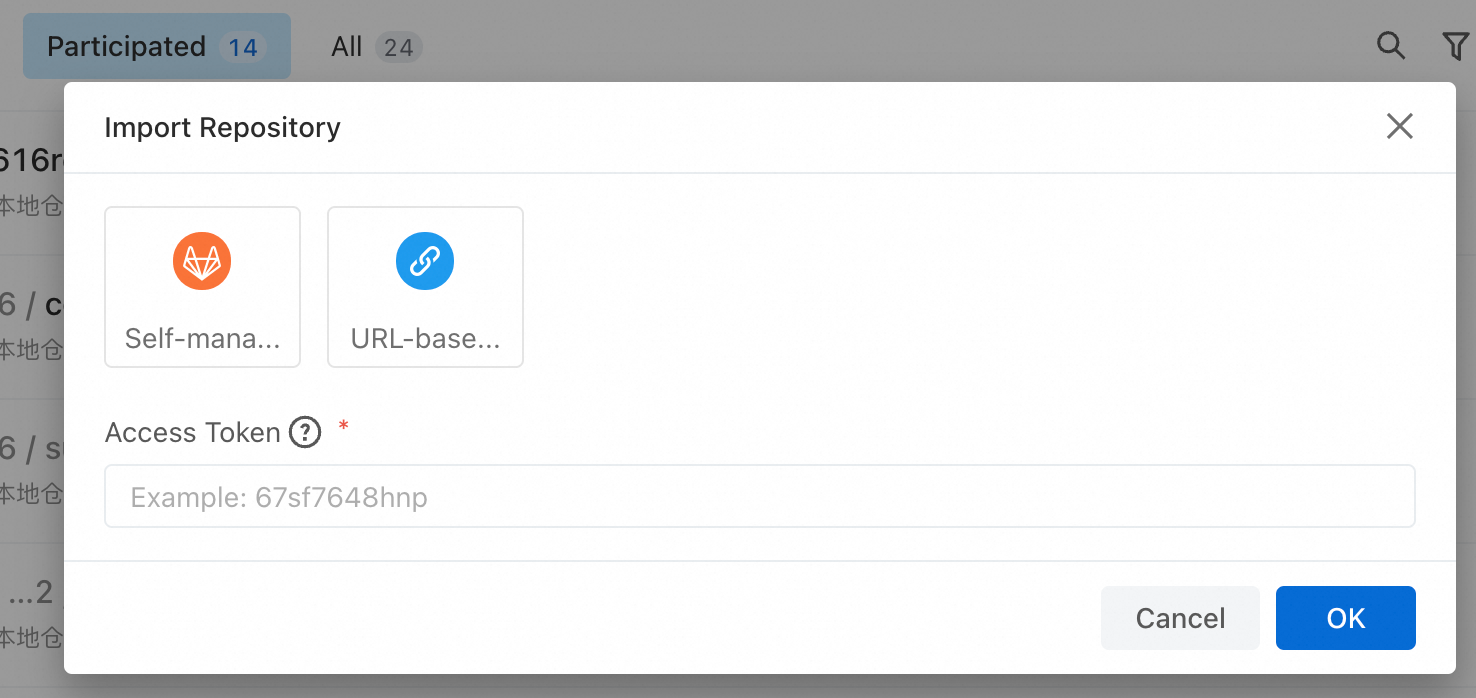The width and height of the screenshot is (1476, 698).
Task: Open the filter funnel icon
Action: [1455, 45]
